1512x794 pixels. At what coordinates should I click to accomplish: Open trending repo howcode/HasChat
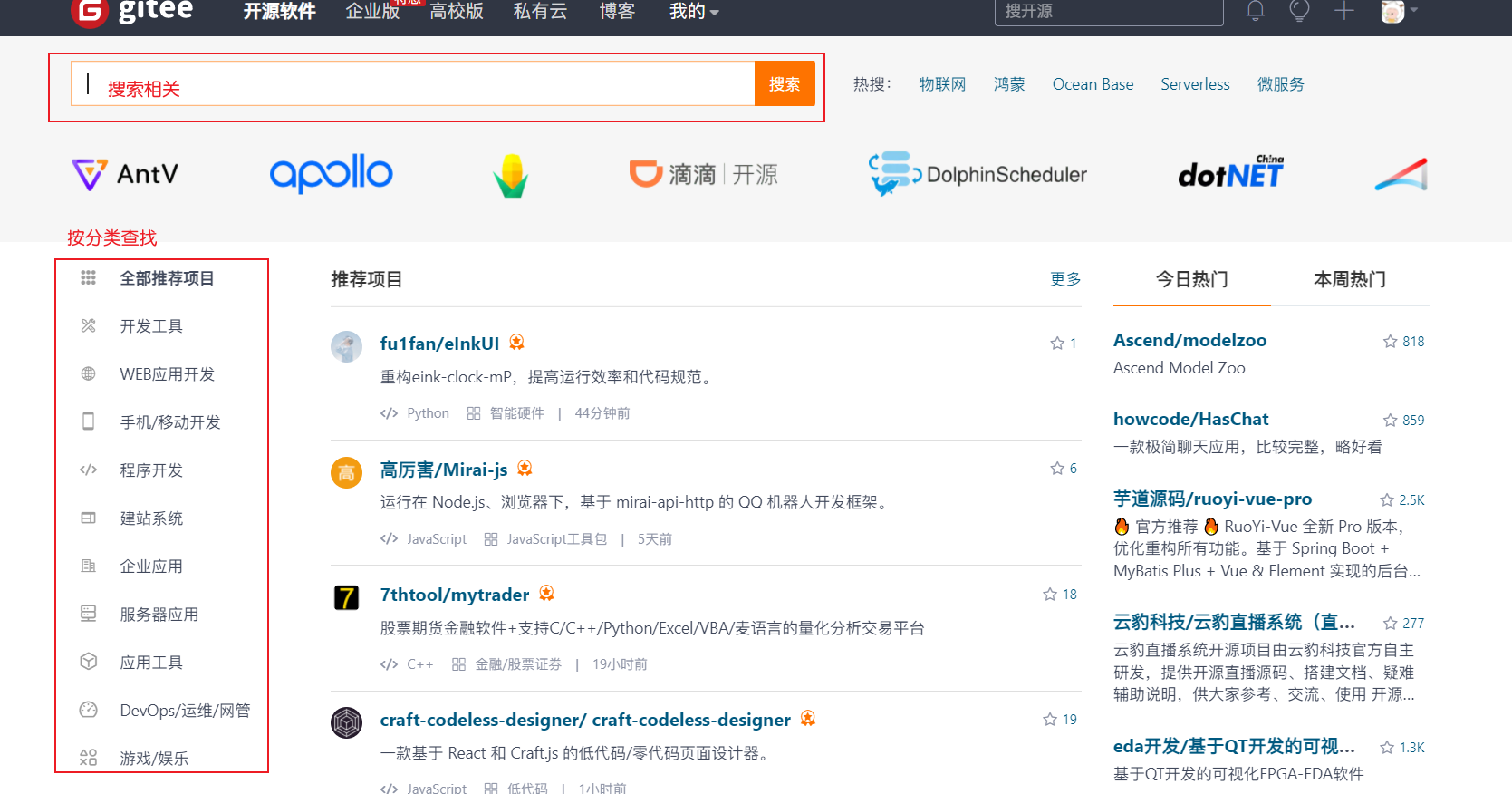point(1190,419)
